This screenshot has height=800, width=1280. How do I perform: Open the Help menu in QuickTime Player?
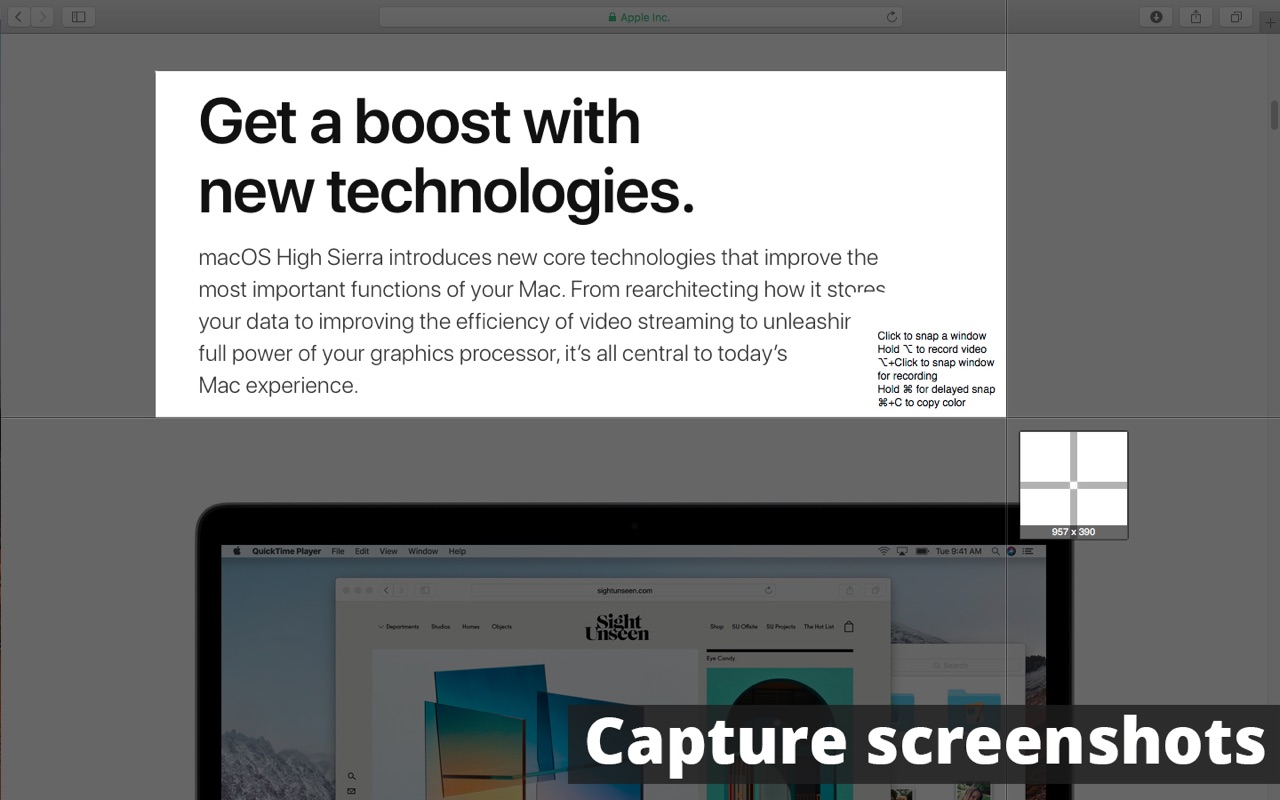(457, 551)
